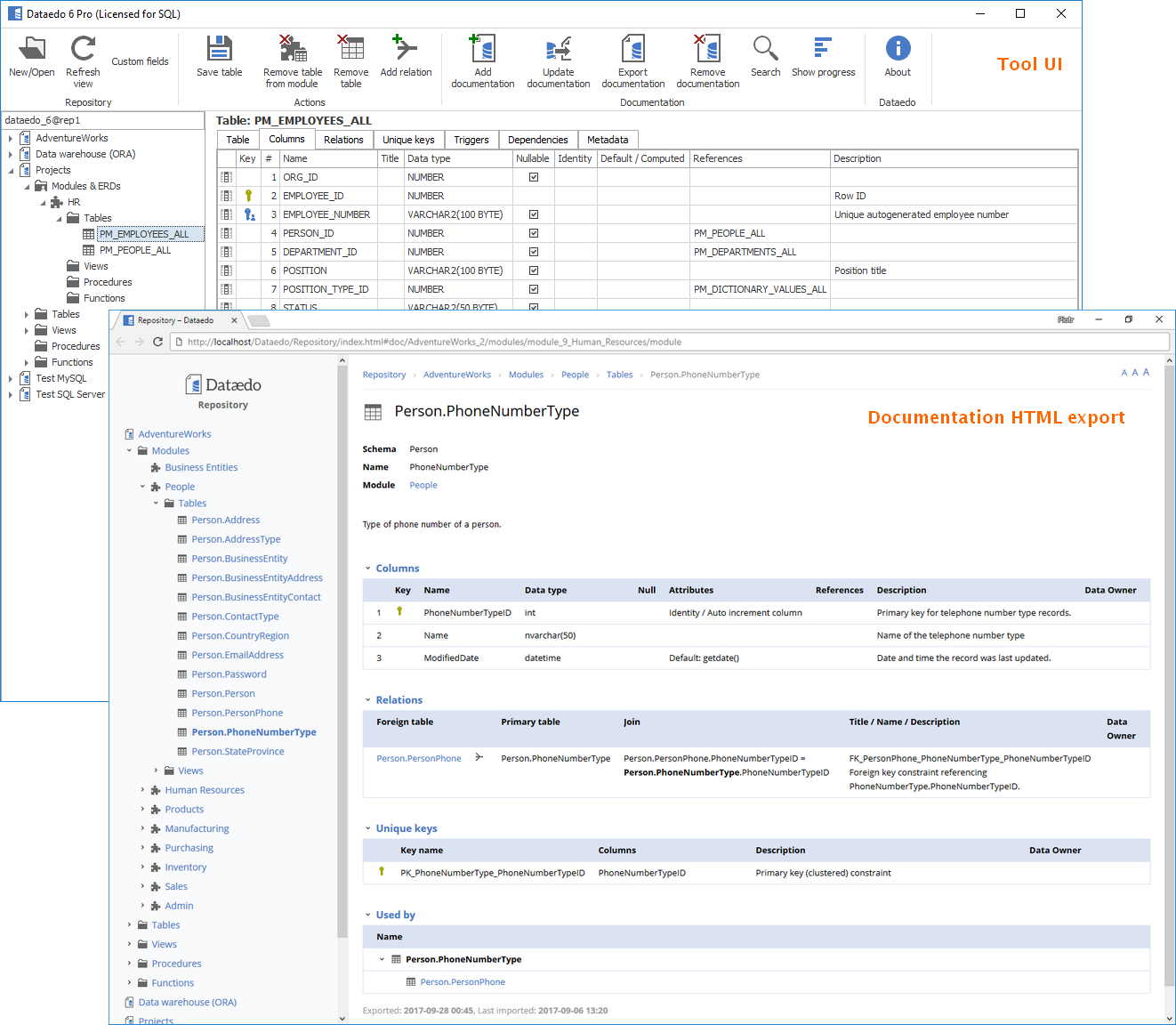Viewport: 1176px width, 1025px height.
Task: Expand Human Resources module in HTML sidebar
Action: (x=142, y=790)
